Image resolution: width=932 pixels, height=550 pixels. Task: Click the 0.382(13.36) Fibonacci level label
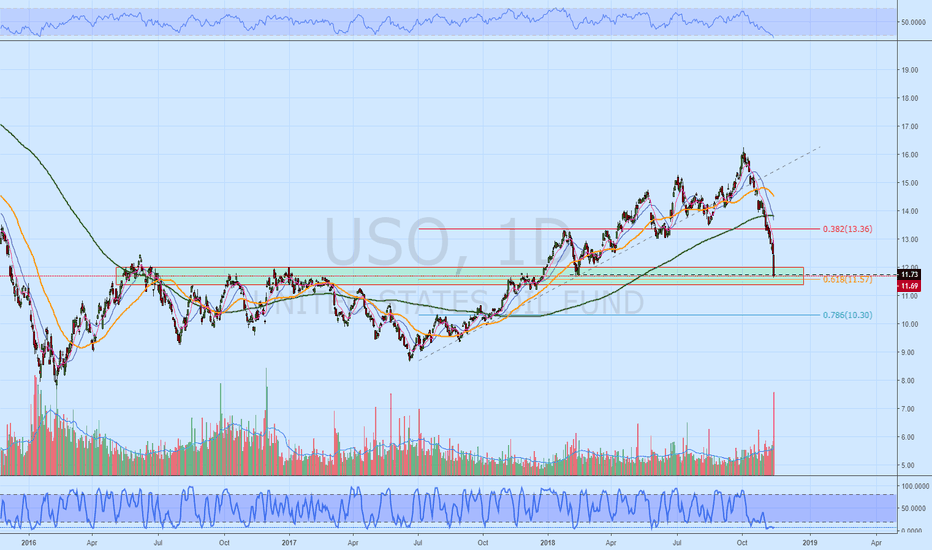click(848, 229)
